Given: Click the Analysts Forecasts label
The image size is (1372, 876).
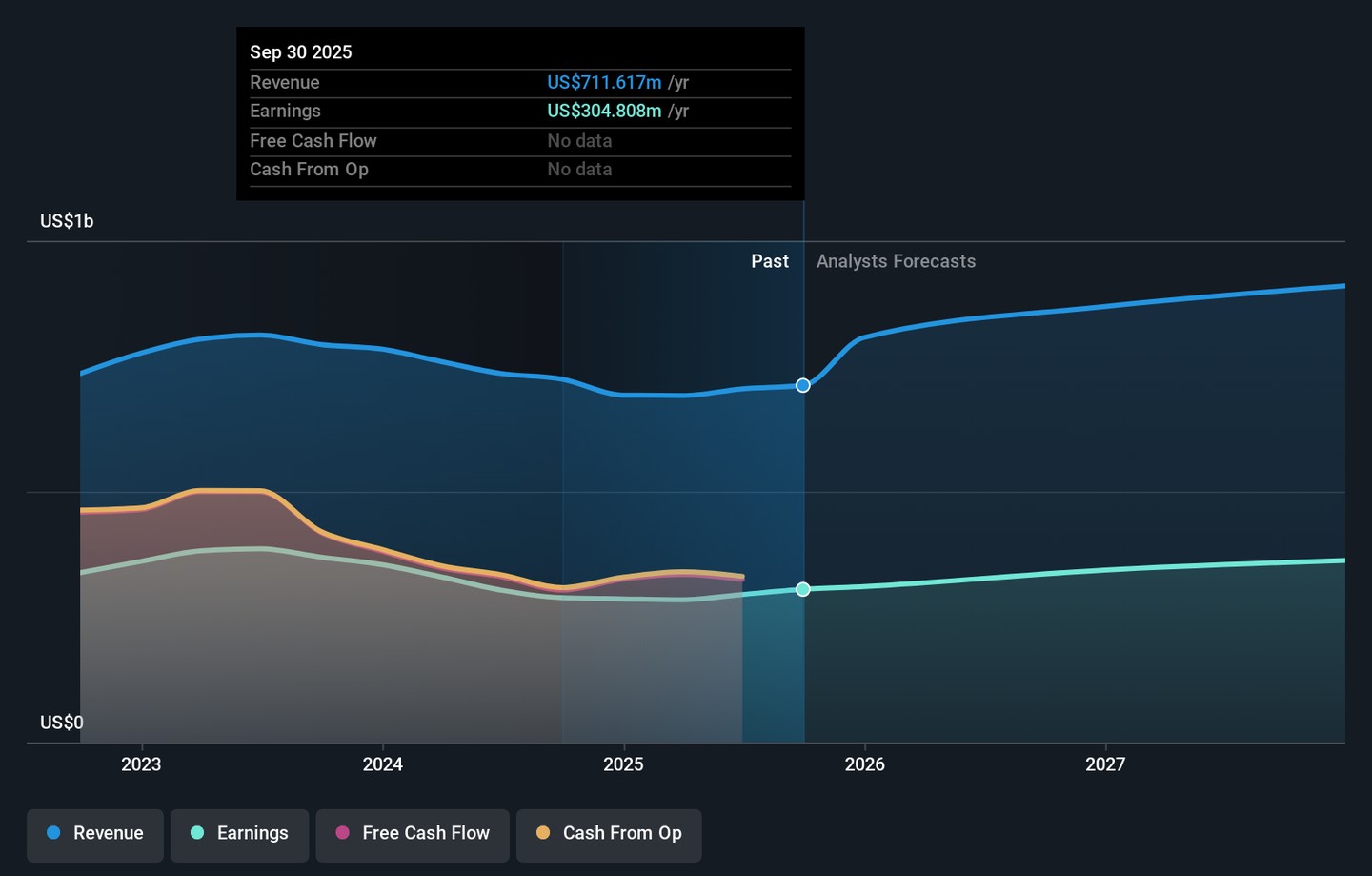Looking at the screenshot, I should [x=896, y=261].
